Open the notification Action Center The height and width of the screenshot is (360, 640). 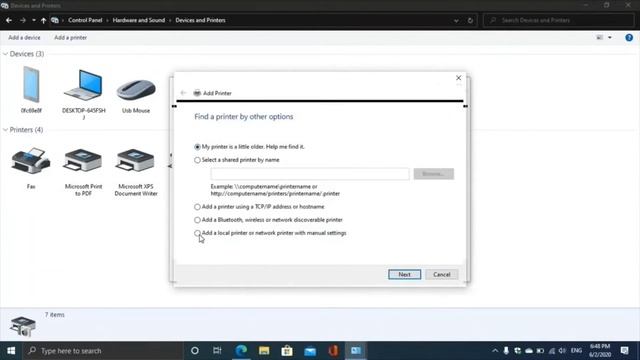pos(624,351)
